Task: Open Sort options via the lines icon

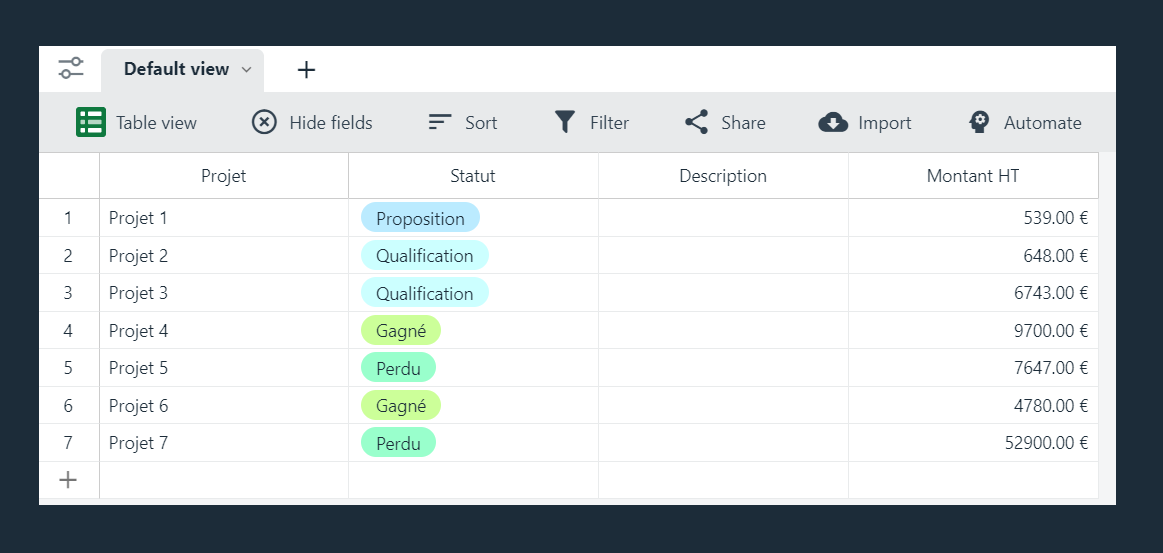Action: (x=441, y=122)
